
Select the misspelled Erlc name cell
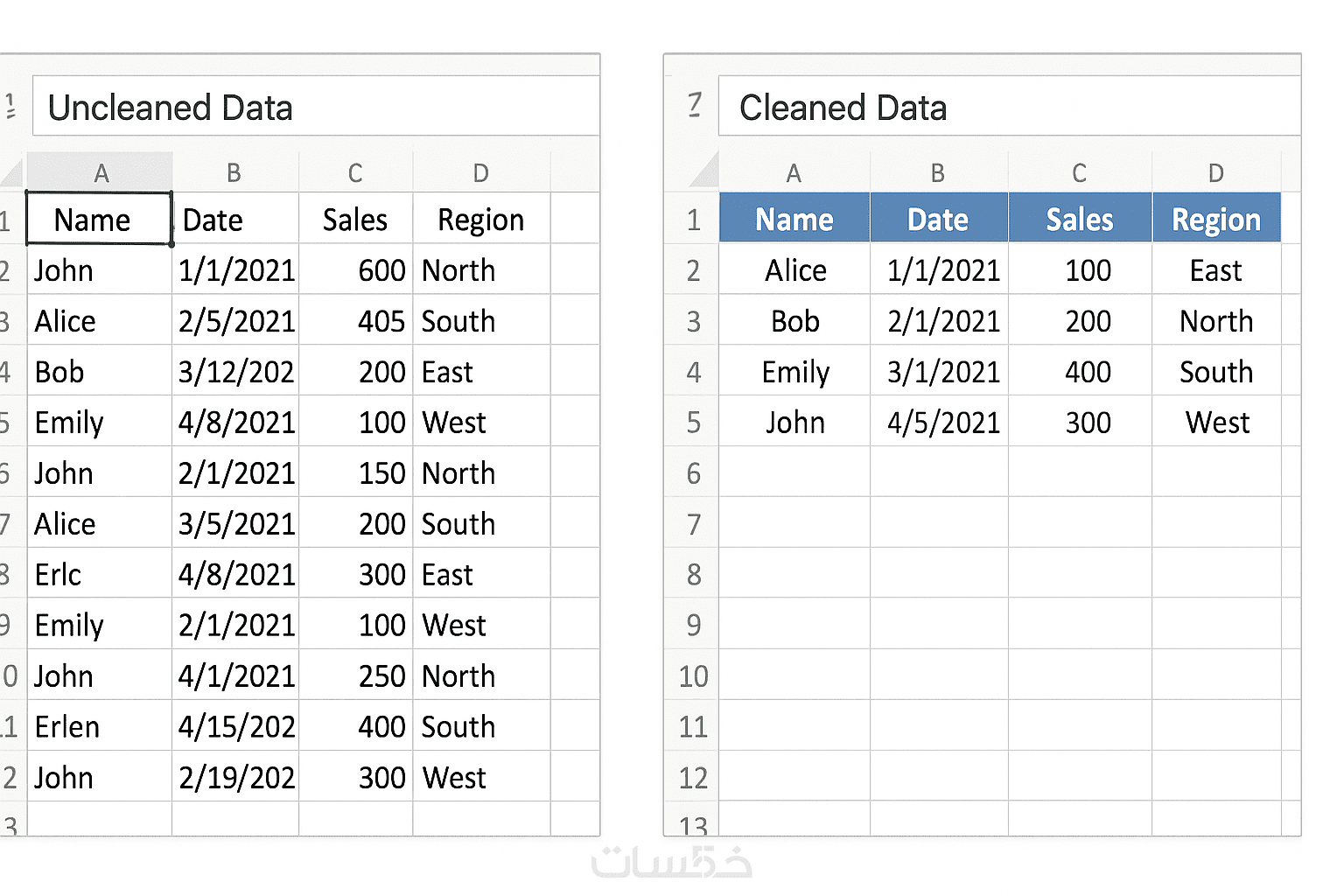[99, 575]
